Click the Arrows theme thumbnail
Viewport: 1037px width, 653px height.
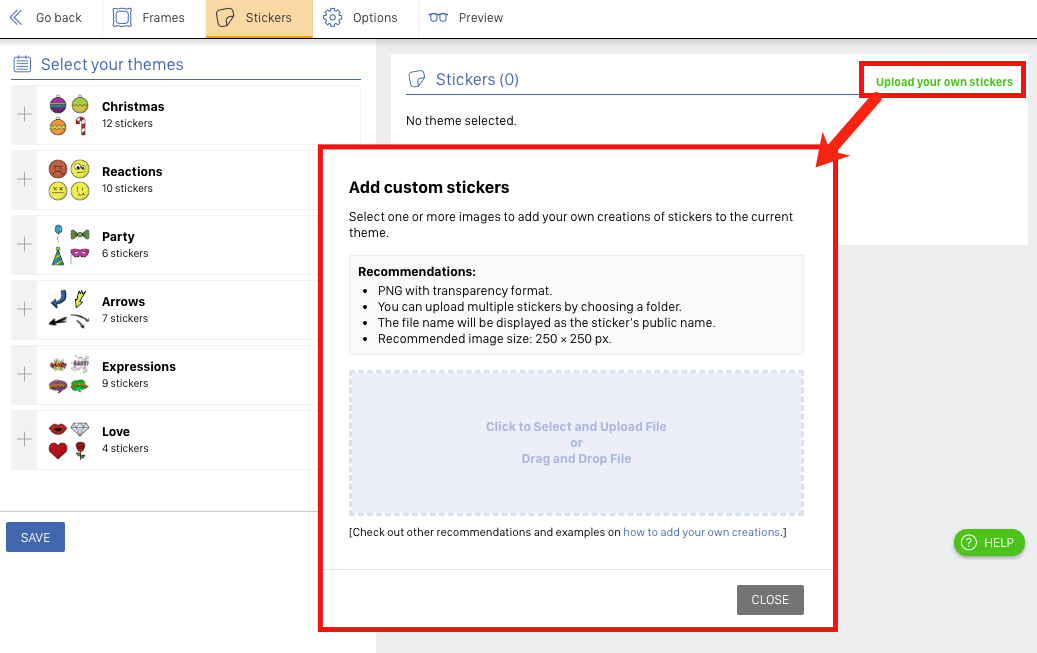[x=69, y=309]
